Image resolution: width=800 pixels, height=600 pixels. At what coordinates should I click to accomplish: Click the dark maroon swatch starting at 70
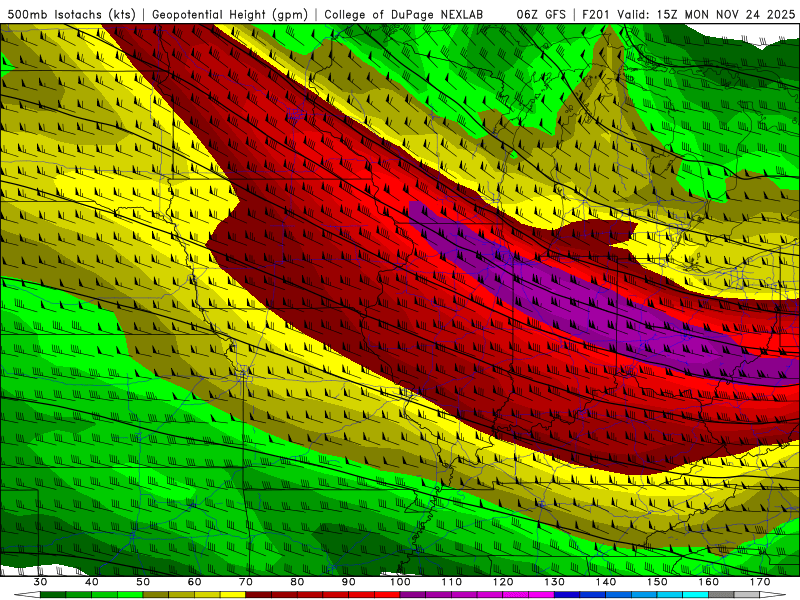coord(259,595)
